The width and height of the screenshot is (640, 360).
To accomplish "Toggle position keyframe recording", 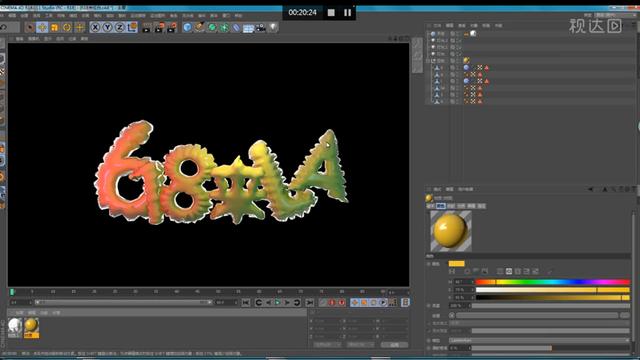I will (354, 302).
